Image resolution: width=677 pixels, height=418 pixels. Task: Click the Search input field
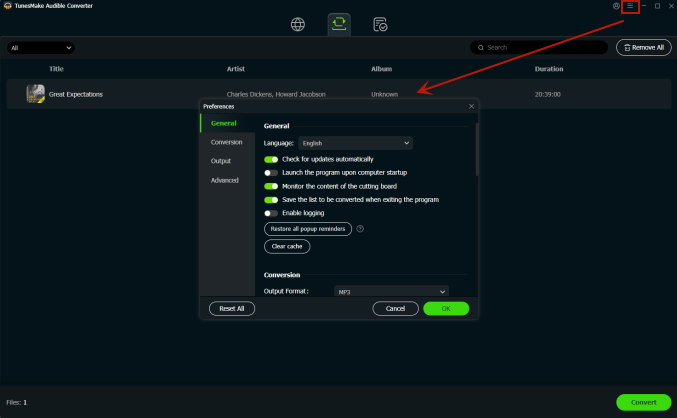(x=539, y=48)
